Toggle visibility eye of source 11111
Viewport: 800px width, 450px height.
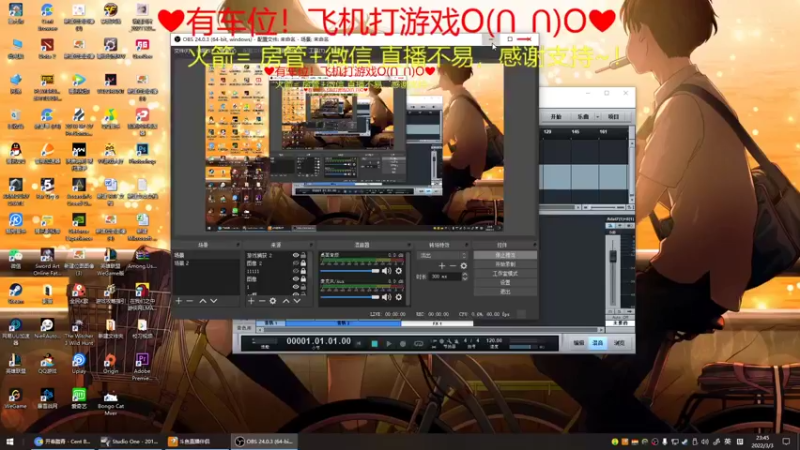point(295,271)
